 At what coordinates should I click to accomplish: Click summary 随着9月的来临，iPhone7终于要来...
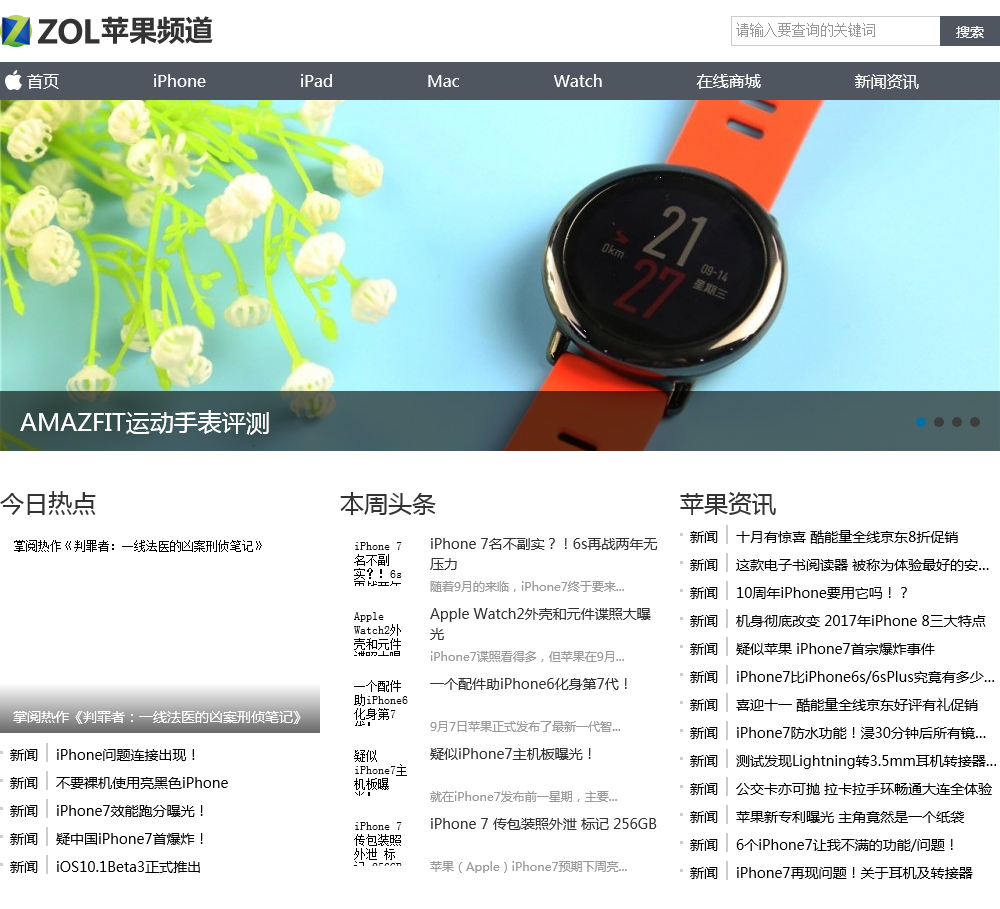pyautogui.click(x=527, y=586)
